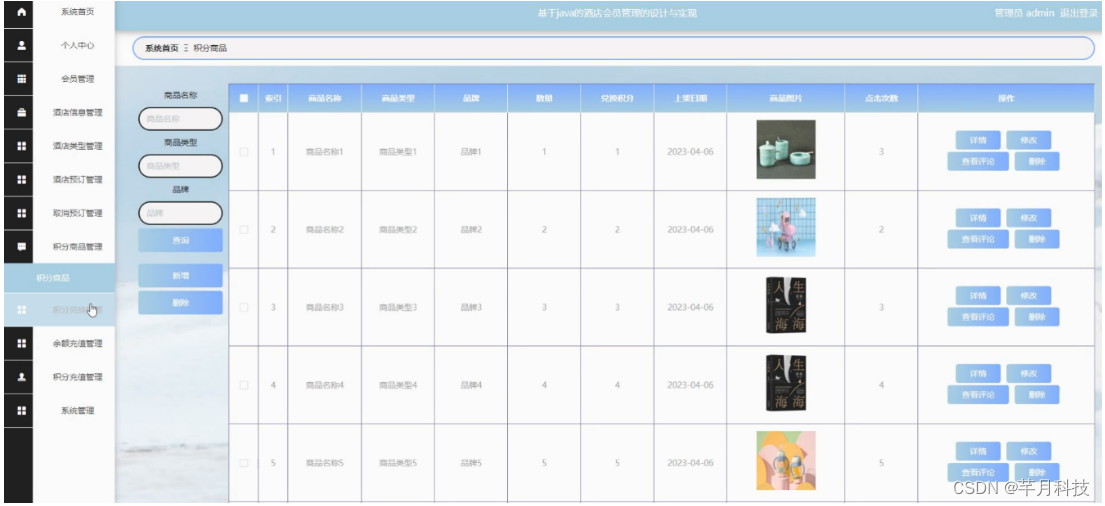The height and width of the screenshot is (506, 1105).
Task: Open 详情 for 商品名称2
Action: (977, 218)
